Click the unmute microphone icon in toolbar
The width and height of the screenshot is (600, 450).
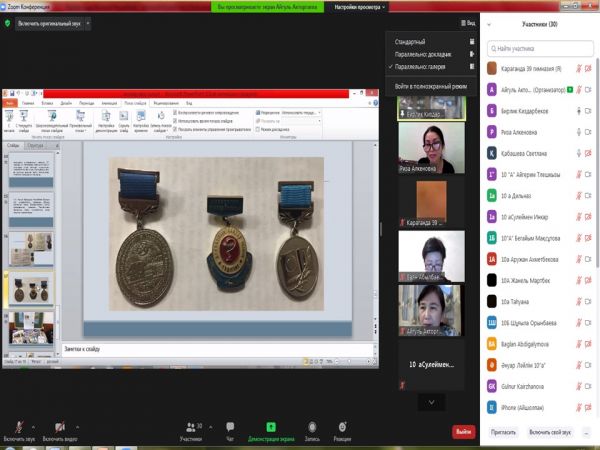(19, 426)
